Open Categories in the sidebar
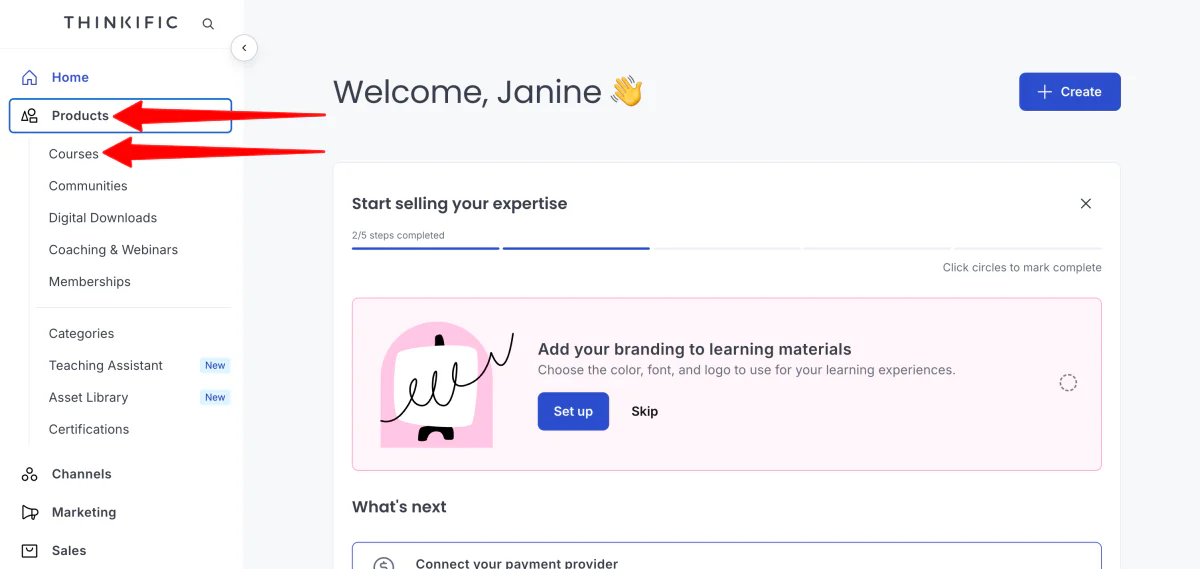 [82, 334]
